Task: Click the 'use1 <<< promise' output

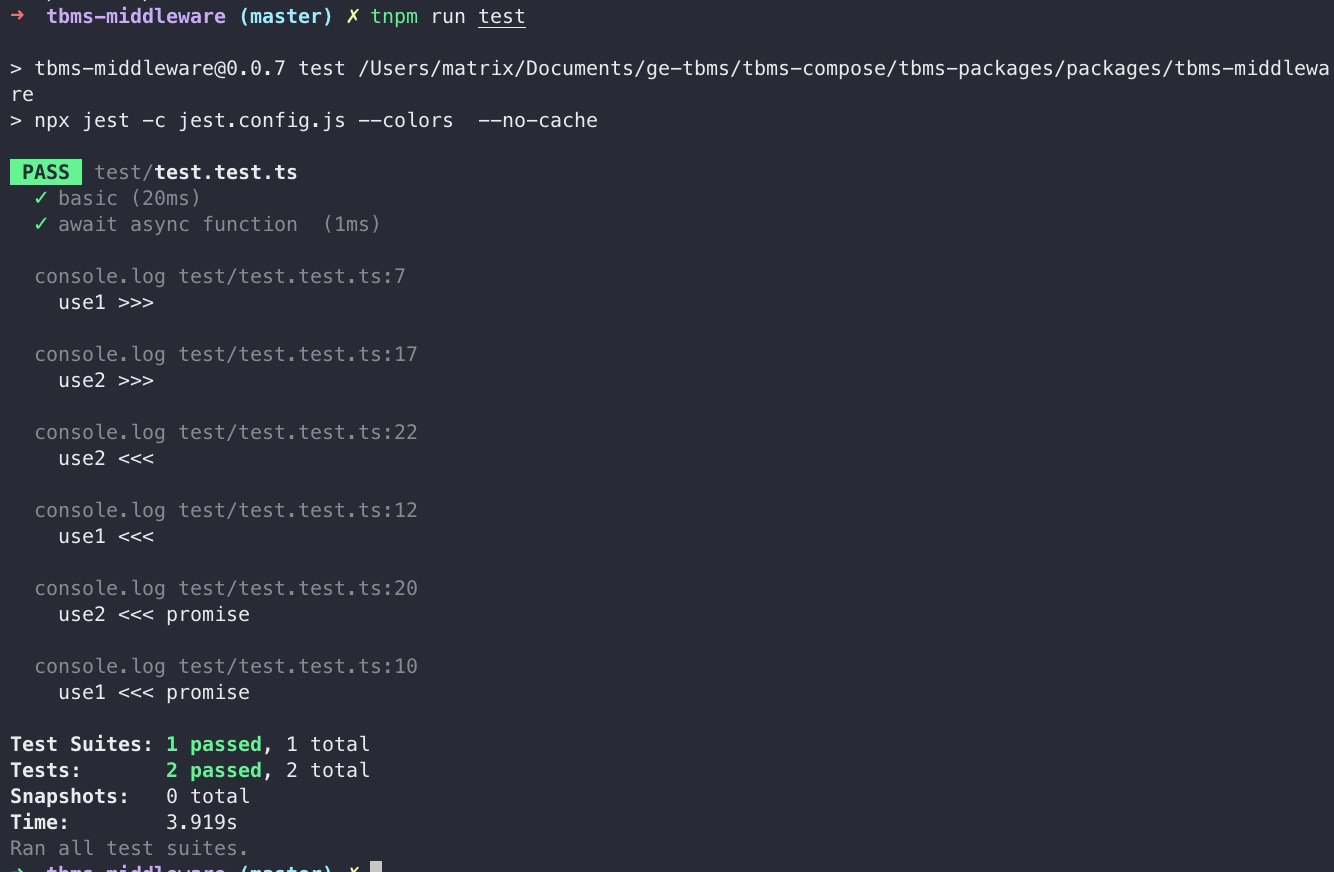Action: [154, 692]
